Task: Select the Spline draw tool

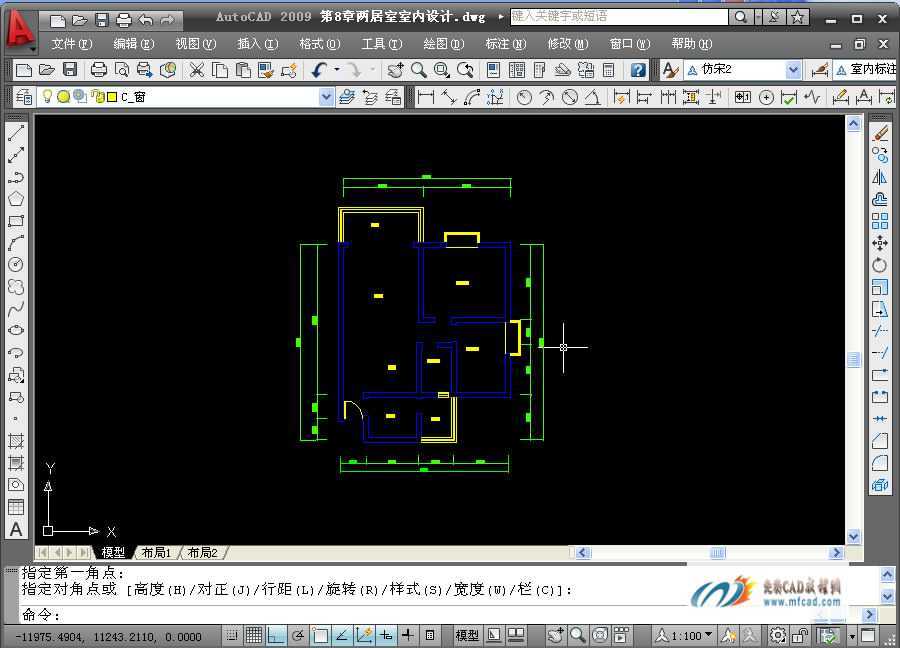Action: [x=16, y=309]
